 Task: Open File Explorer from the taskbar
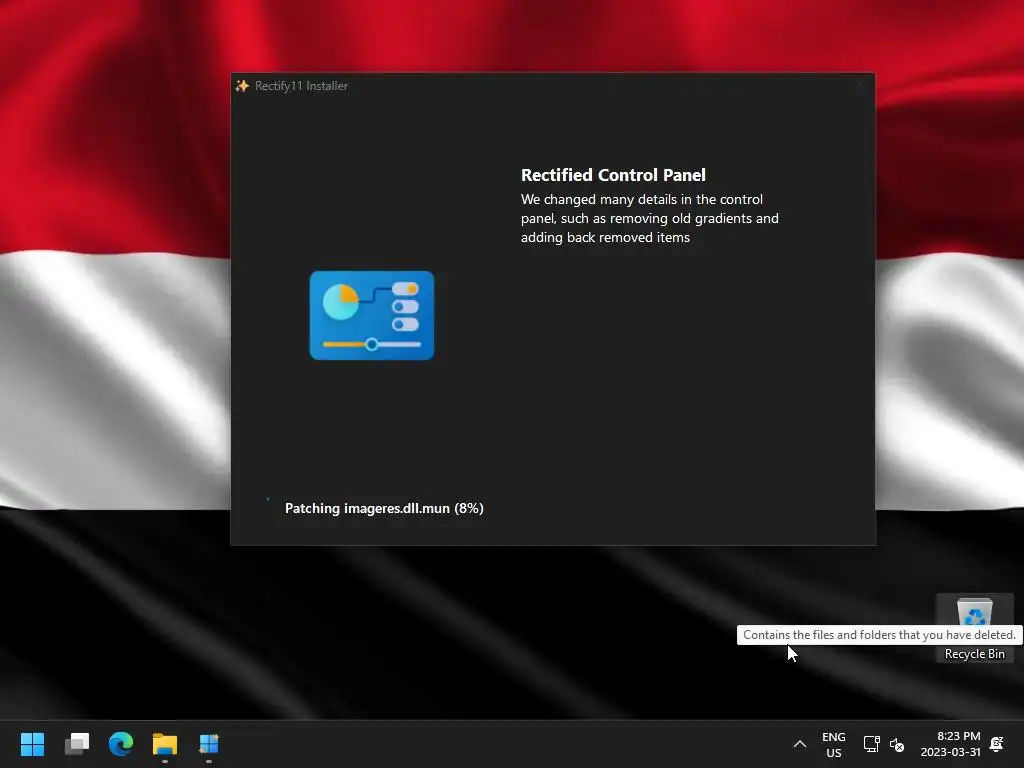165,744
